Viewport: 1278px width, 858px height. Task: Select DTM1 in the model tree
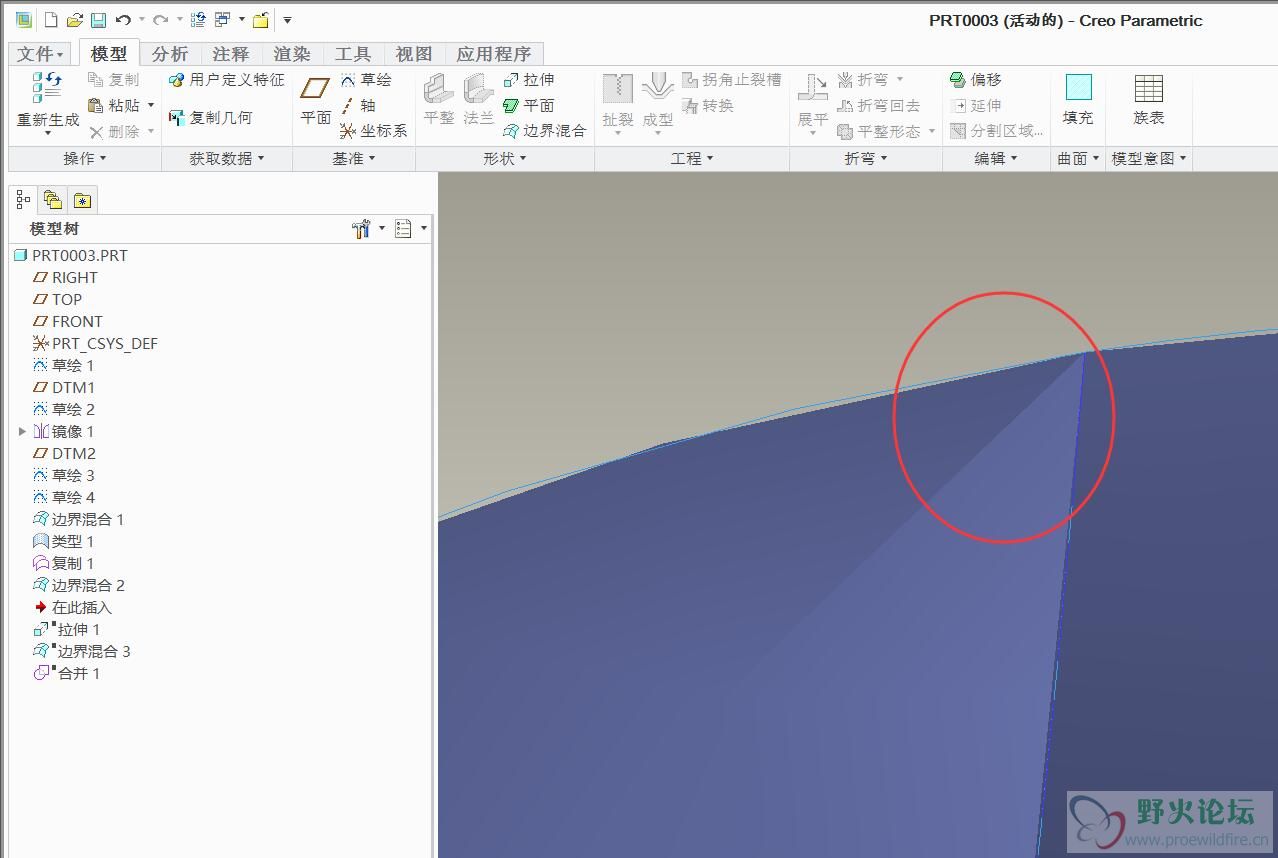(x=64, y=388)
